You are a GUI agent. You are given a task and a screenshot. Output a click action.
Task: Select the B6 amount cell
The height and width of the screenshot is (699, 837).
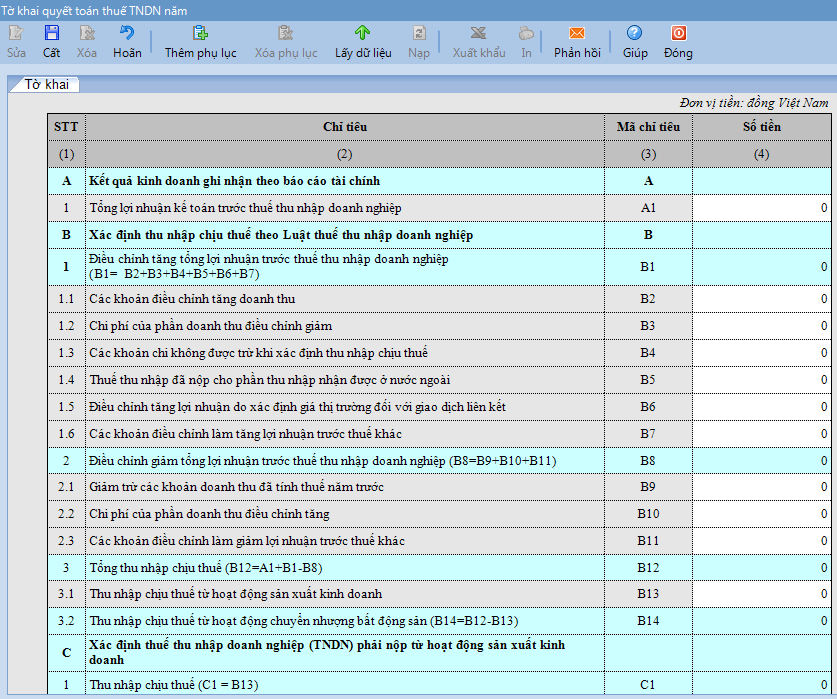point(762,407)
